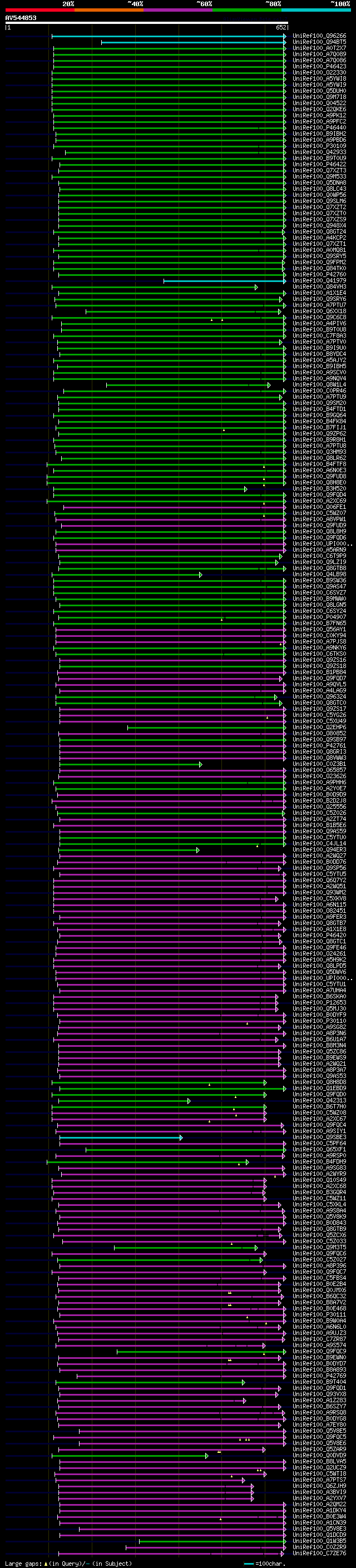
Task: Click the UniRef100_P42761 label
Action: pyautogui.click(x=319, y=746)
